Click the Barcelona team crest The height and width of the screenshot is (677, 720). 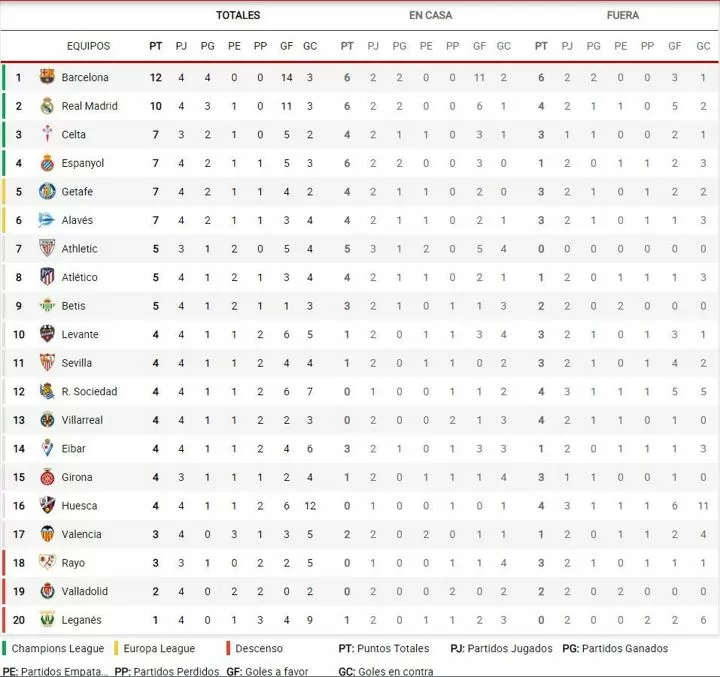point(47,77)
